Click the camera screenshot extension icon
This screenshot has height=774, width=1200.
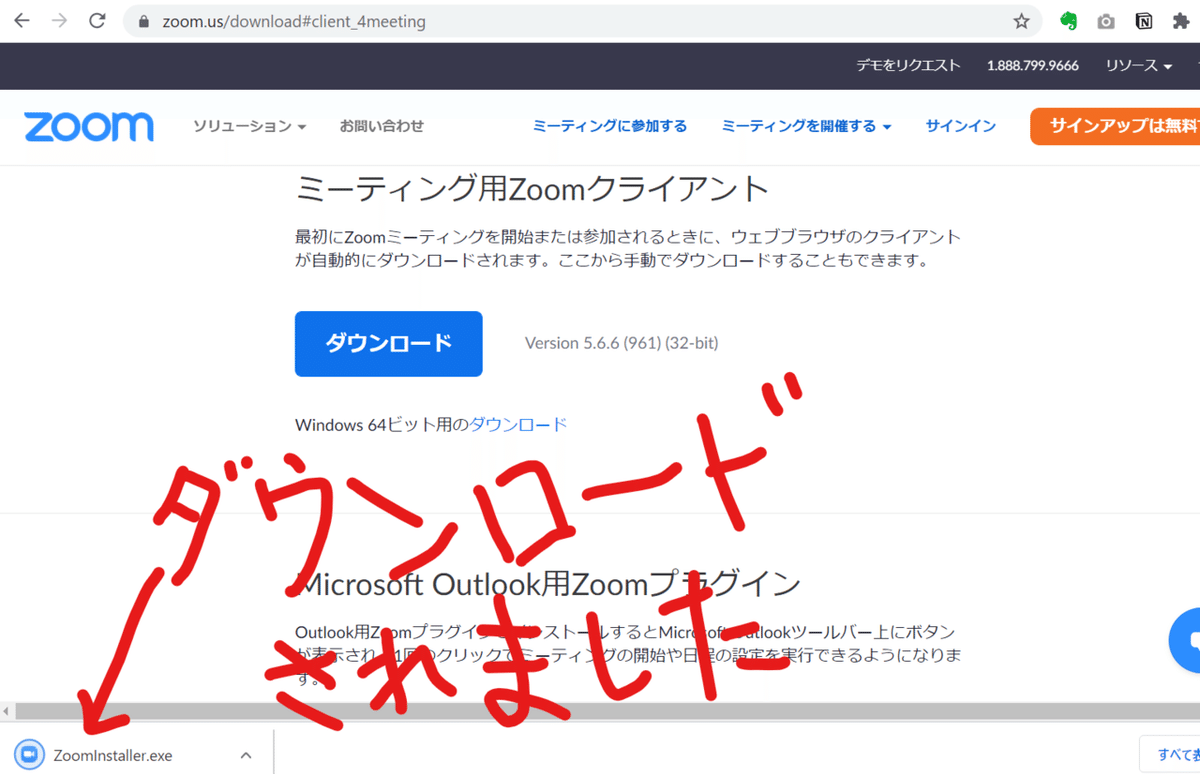coord(1106,21)
